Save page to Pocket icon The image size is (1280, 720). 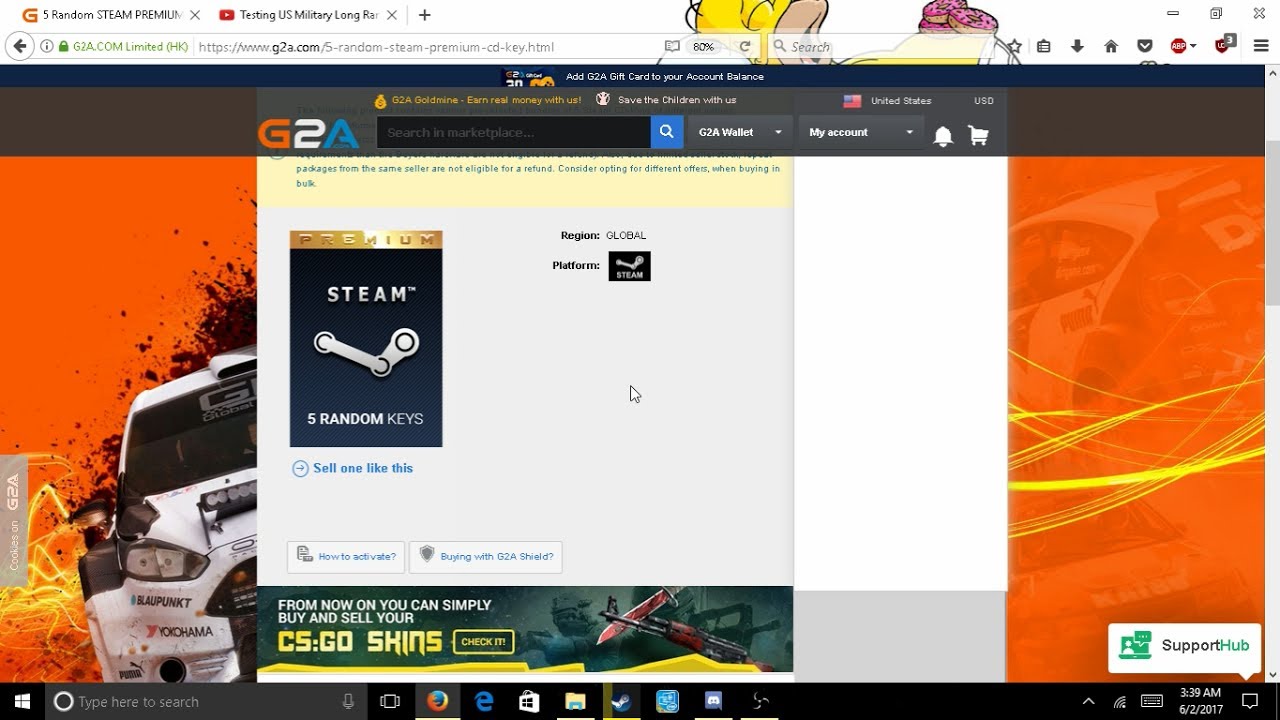pyautogui.click(x=1145, y=46)
